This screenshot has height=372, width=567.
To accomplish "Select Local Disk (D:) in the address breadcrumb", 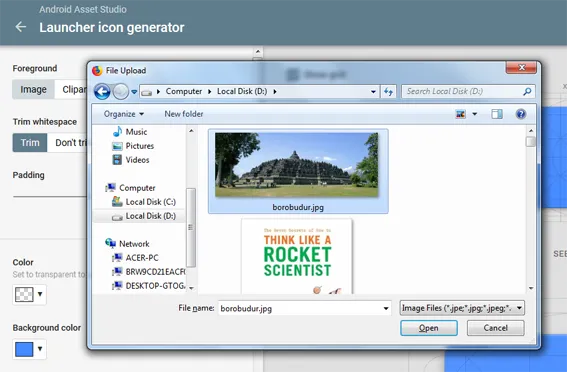I will [x=242, y=91].
